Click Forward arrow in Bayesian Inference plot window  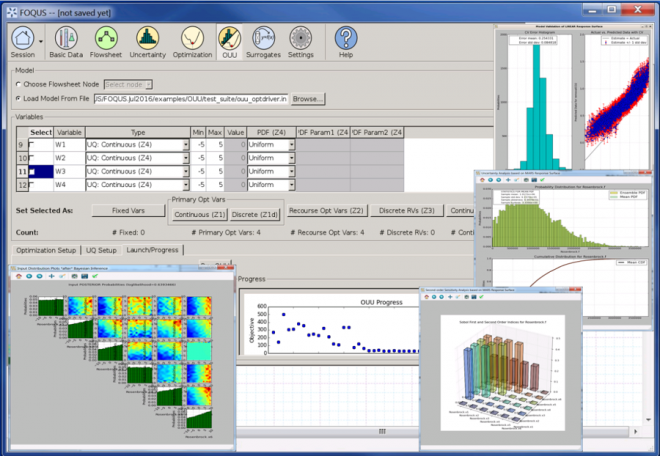pos(39,276)
